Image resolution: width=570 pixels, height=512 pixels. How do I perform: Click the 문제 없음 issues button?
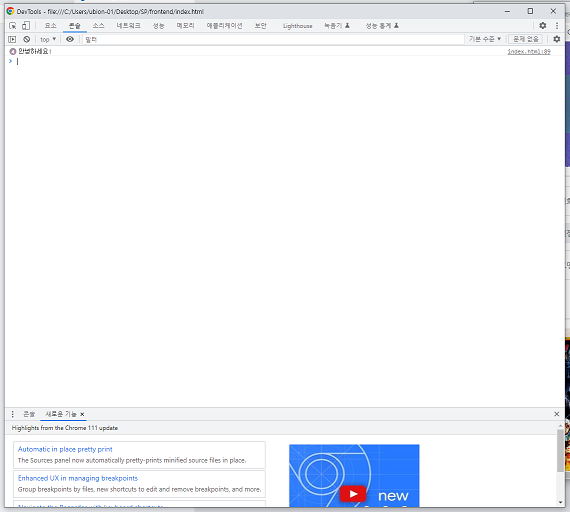click(526, 39)
